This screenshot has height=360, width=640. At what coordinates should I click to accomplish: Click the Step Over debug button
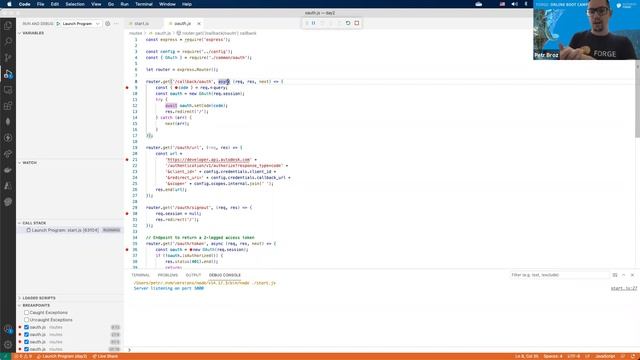pos(322,23)
